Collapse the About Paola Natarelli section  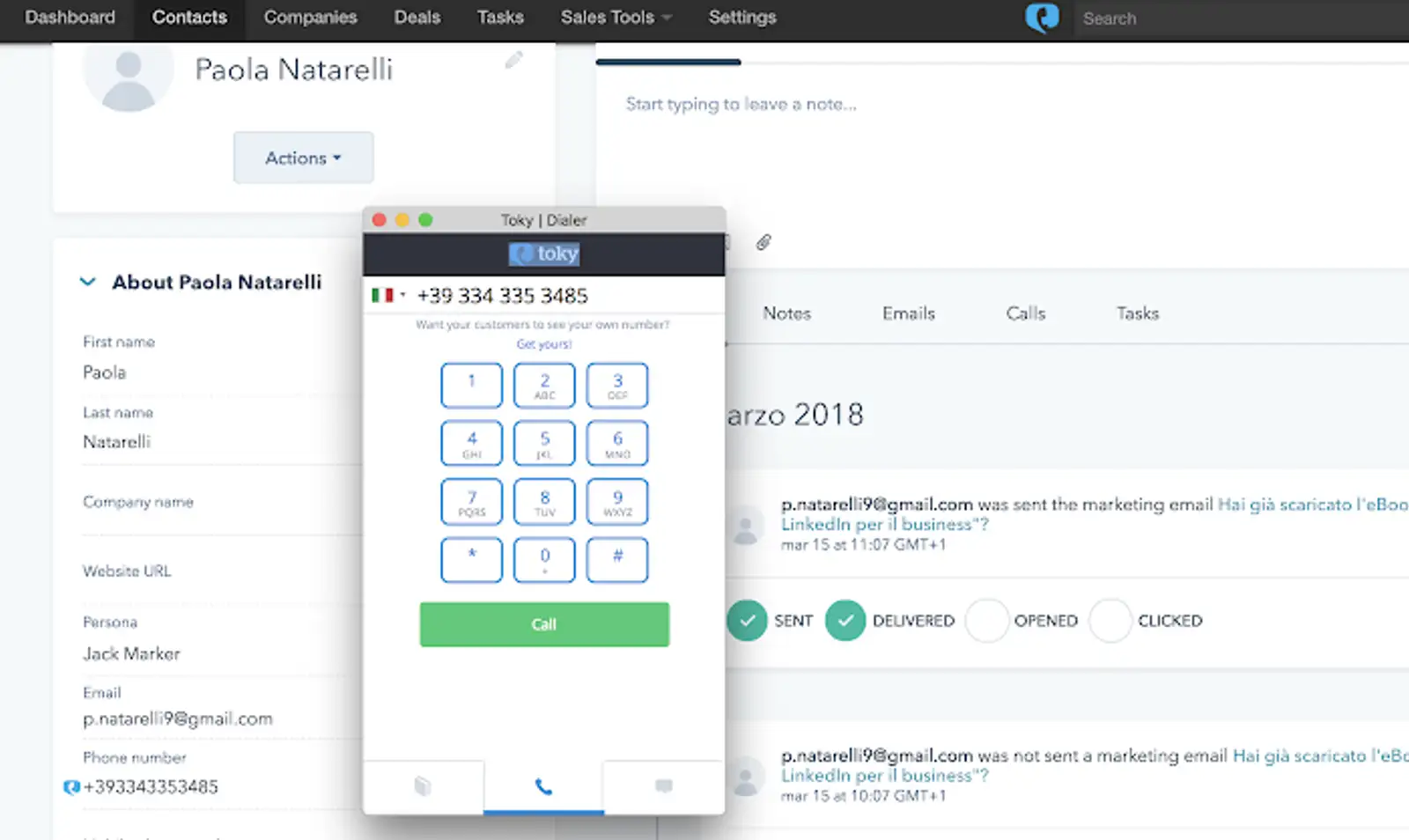(87, 282)
